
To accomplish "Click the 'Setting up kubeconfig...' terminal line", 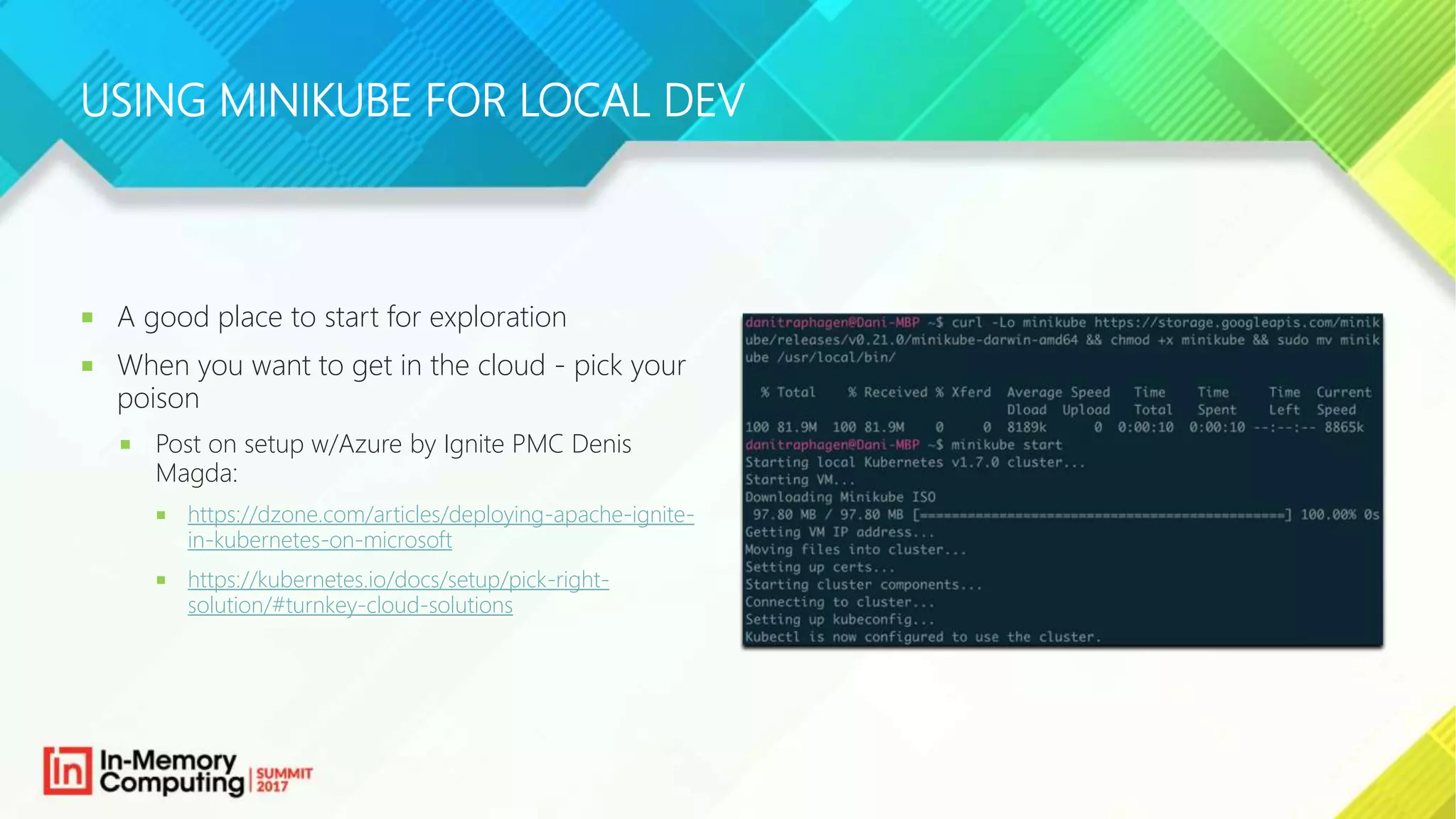I will coord(840,620).
